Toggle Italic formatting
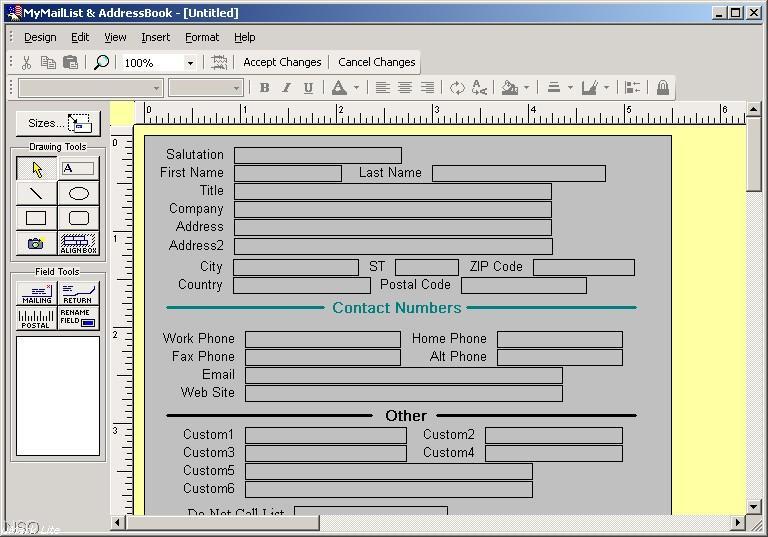The width and height of the screenshot is (768, 537). point(287,88)
